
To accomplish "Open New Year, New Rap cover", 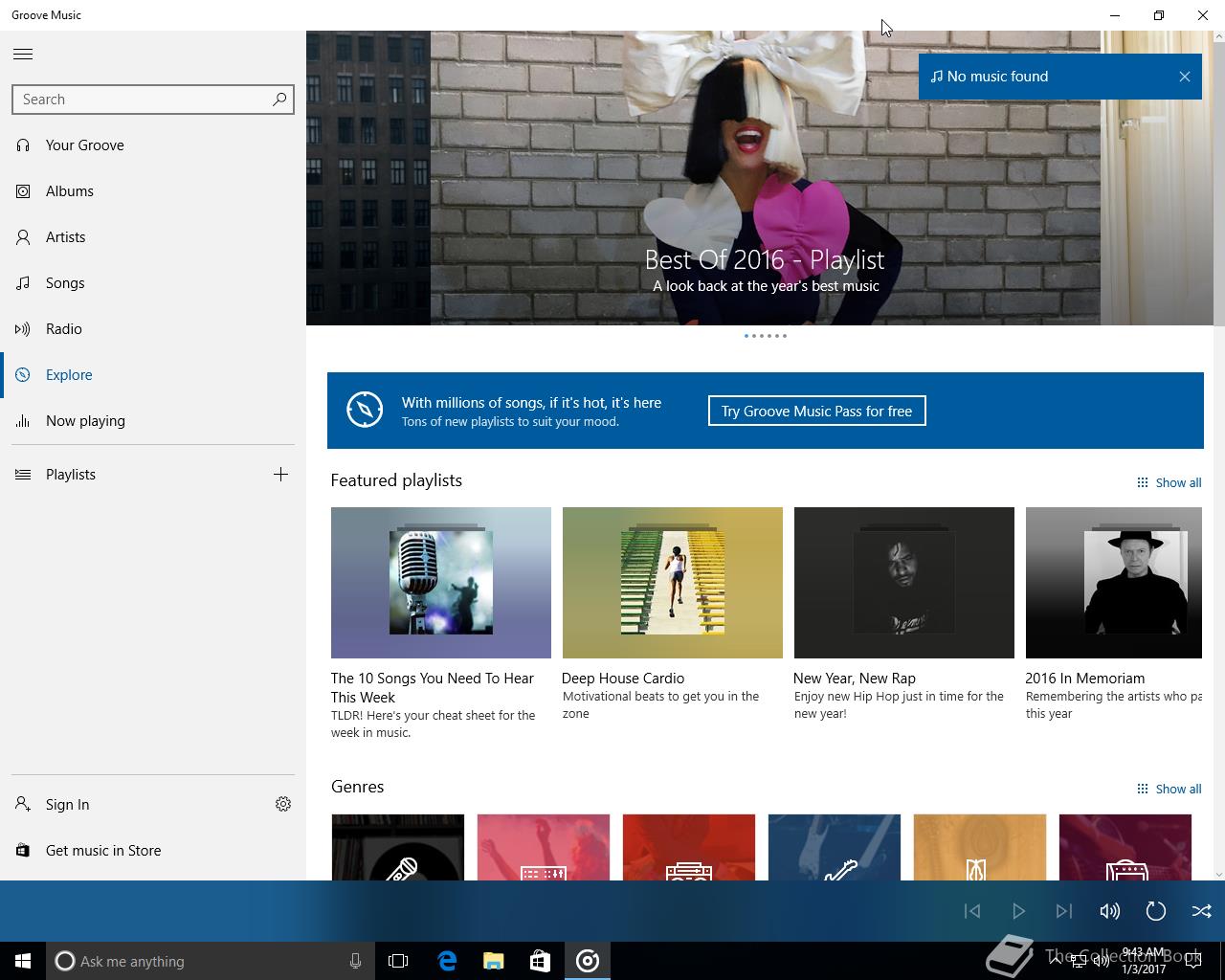I will 904,583.
